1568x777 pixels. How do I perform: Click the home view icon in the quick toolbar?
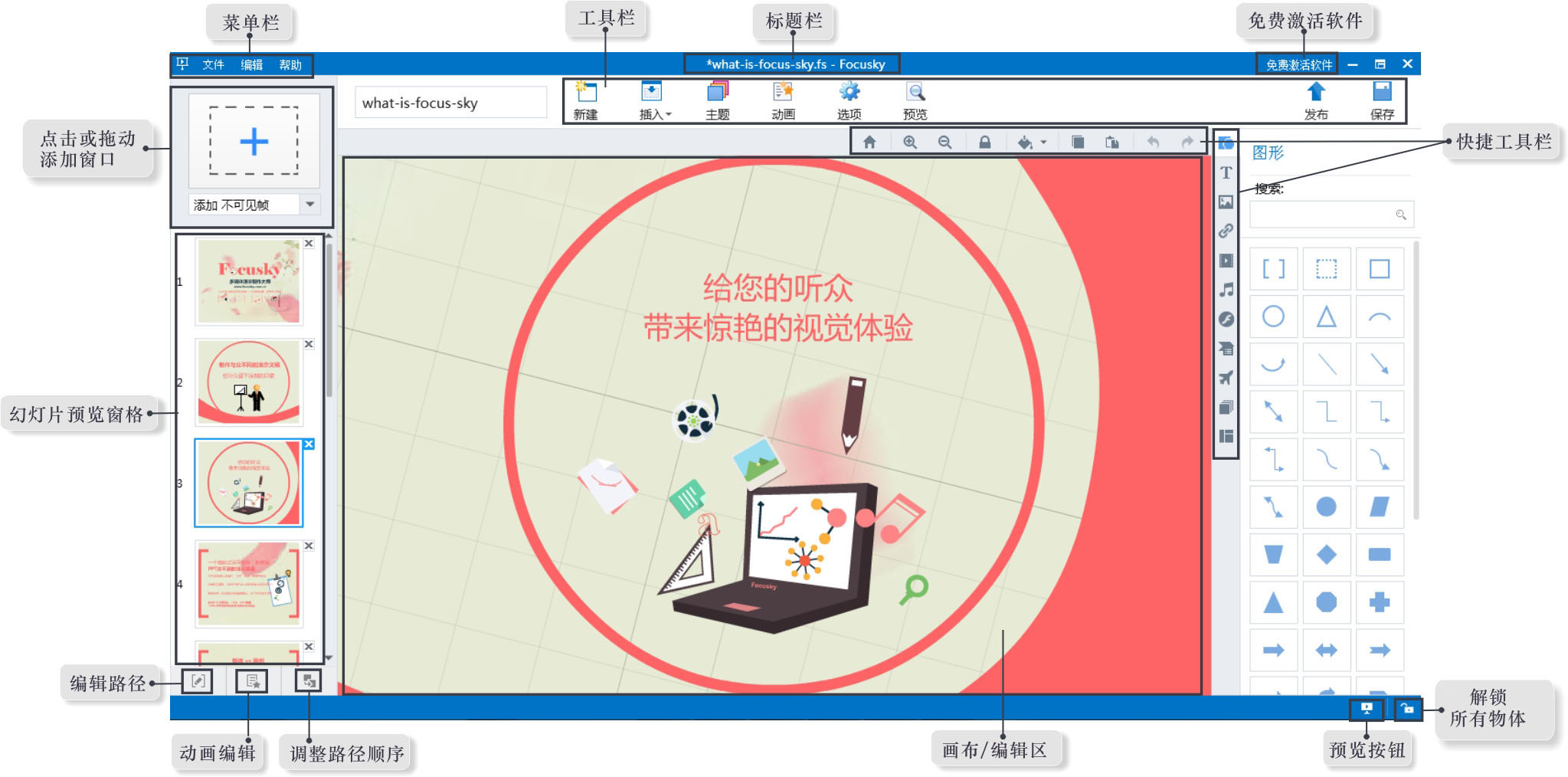pos(869,142)
